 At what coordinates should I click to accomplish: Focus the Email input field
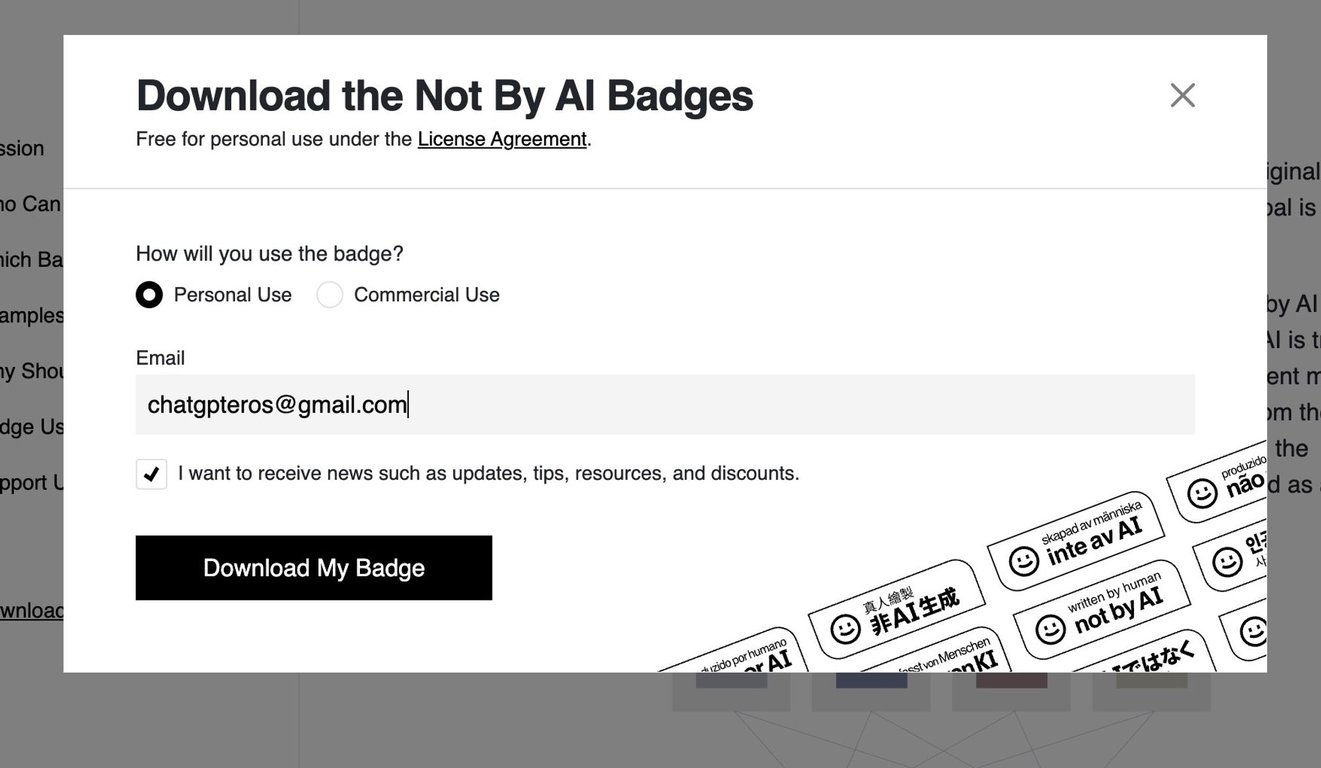665,404
